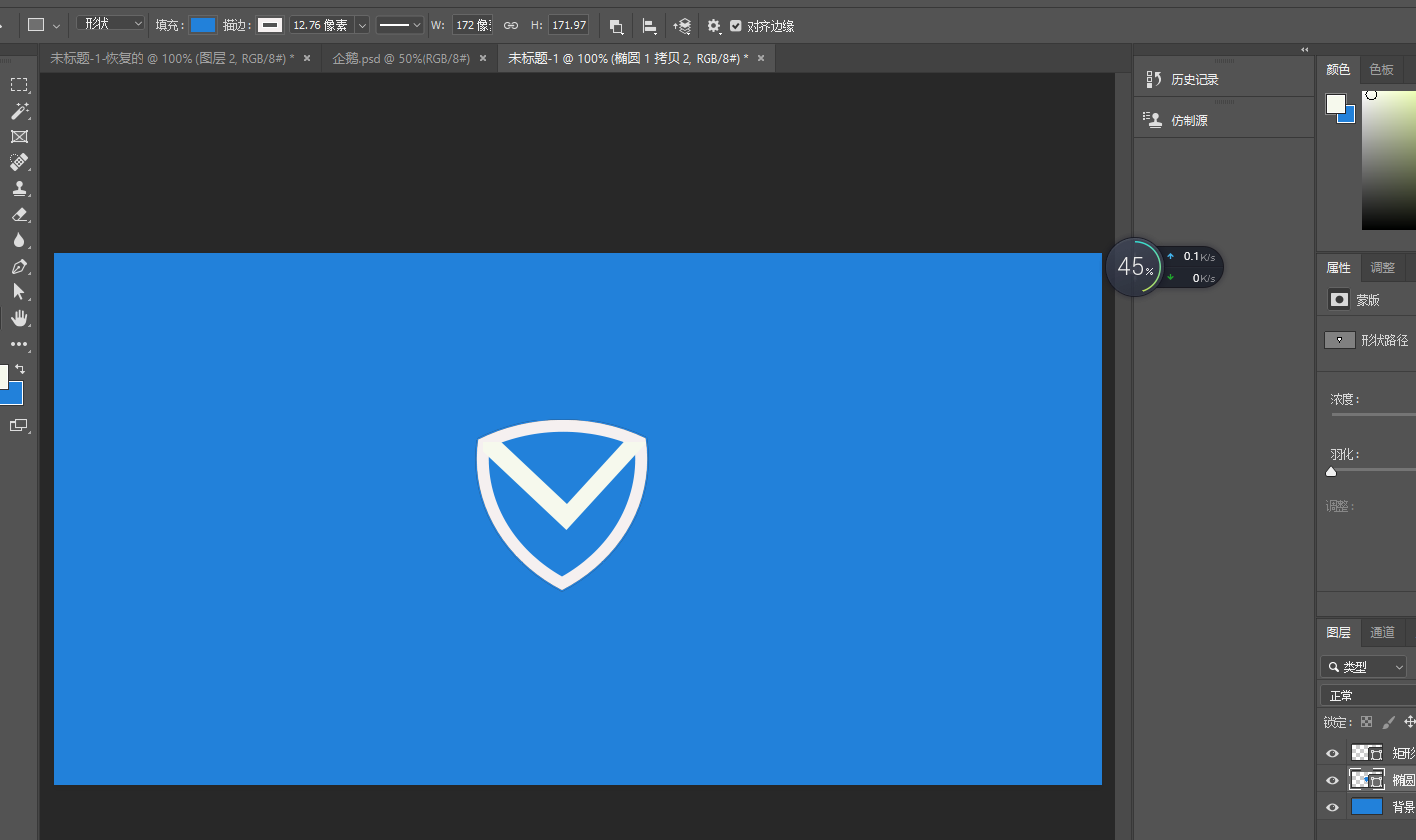Lock layer position move icon
Viewport: 1416px width, 840px height.
click(1409, 722)
